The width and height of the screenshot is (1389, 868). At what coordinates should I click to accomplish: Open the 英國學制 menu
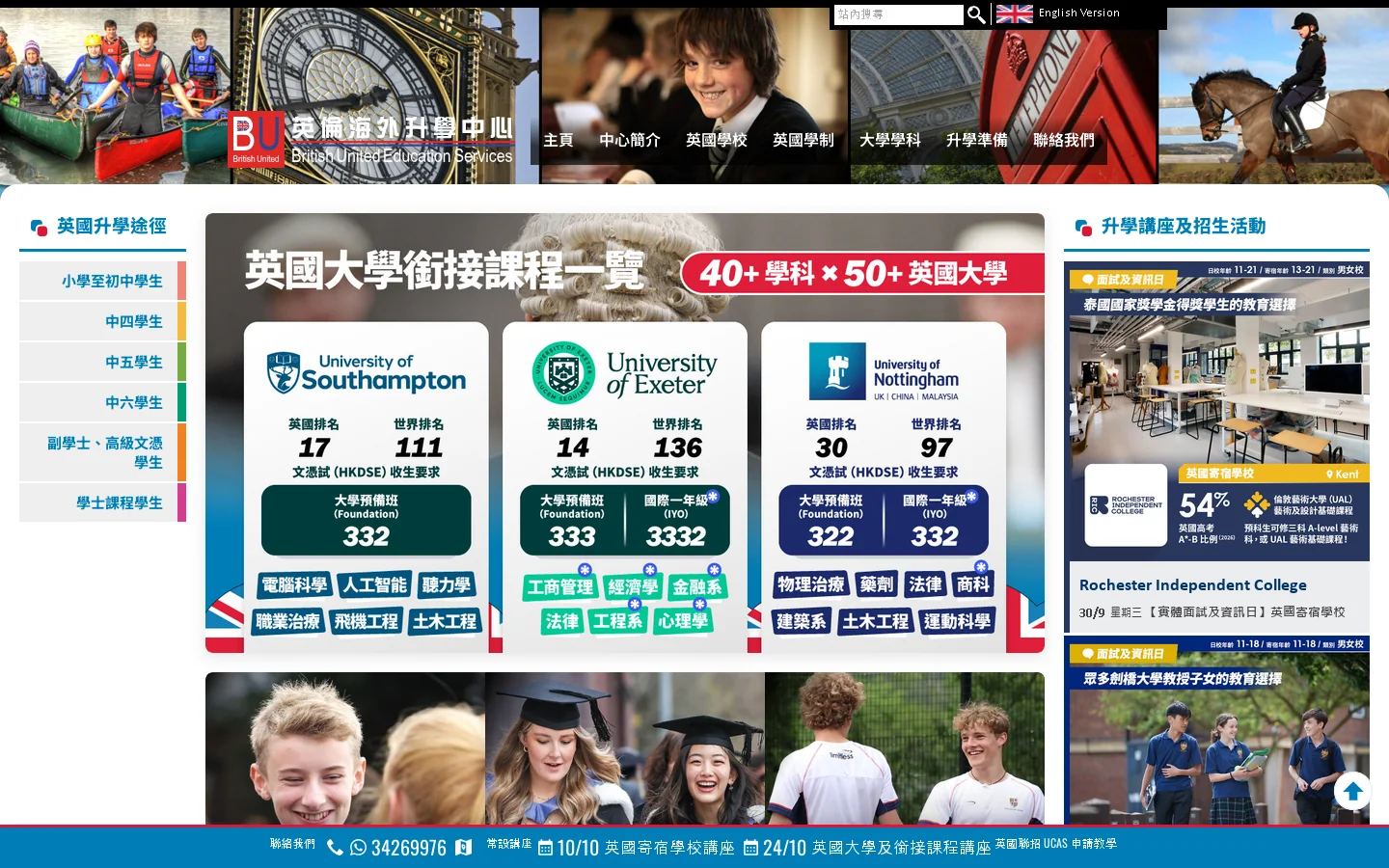tap(803, 140)
